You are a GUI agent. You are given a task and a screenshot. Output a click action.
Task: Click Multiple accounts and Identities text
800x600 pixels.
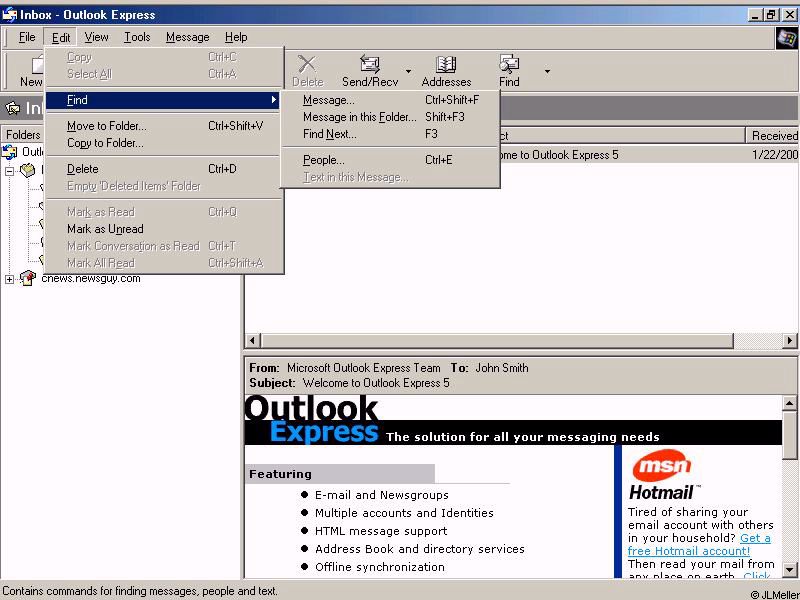[x=404, y=513]
